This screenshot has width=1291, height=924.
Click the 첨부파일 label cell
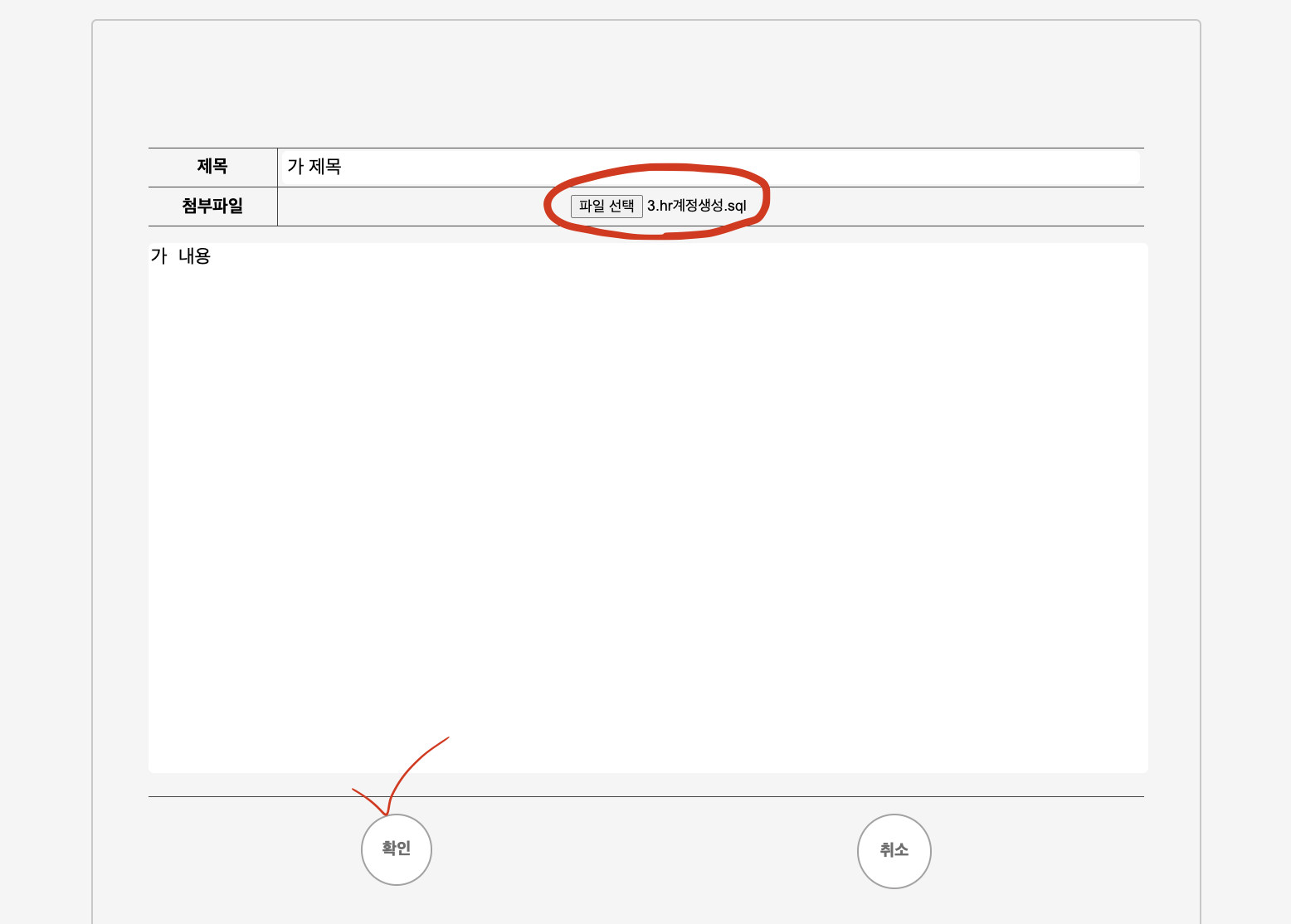[212, 206]
